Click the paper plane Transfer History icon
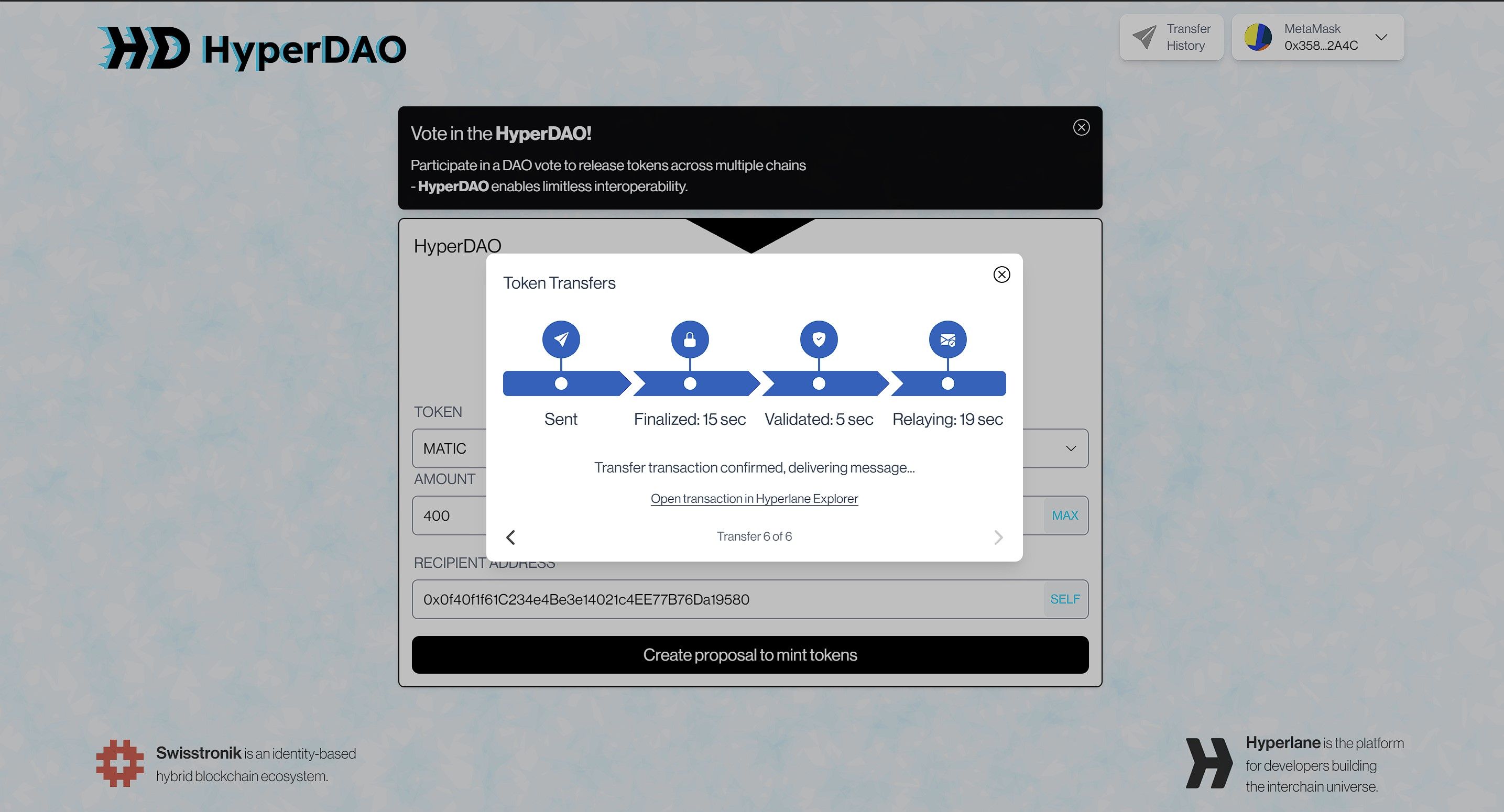The width and height of the screenshot is (1504, 812). pos(1145,37)
